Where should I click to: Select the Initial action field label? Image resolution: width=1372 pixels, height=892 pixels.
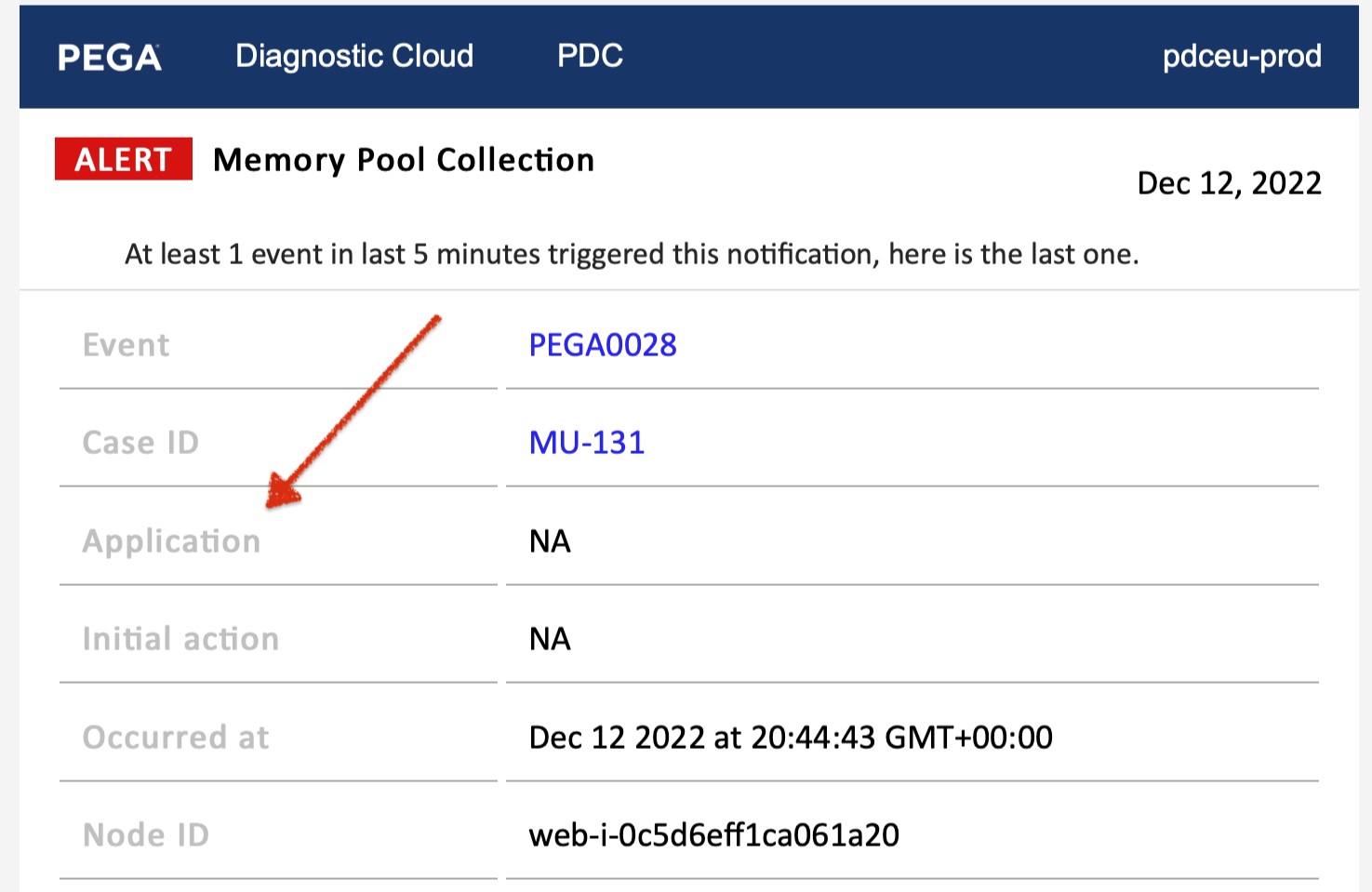[180, 638]
